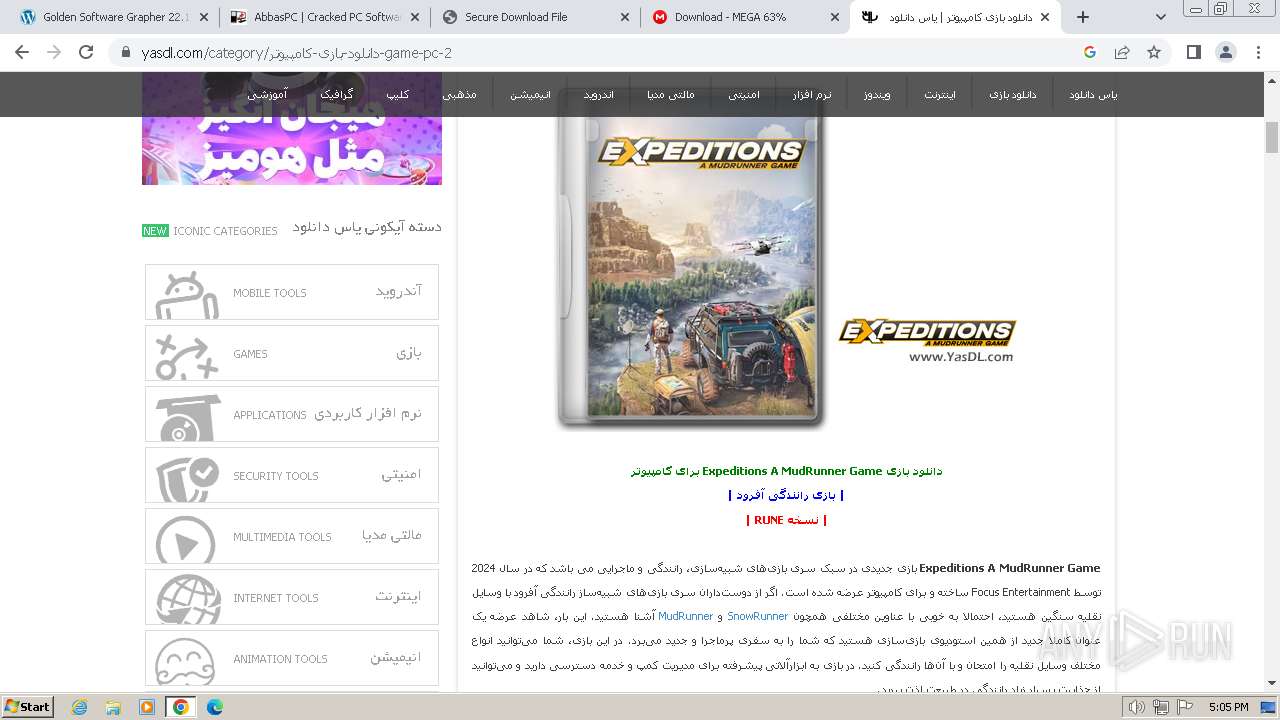Viewport: 1280px width, 720px height.
Task: Expand the tab search dropdown
Action: [x=1160, y=17]
